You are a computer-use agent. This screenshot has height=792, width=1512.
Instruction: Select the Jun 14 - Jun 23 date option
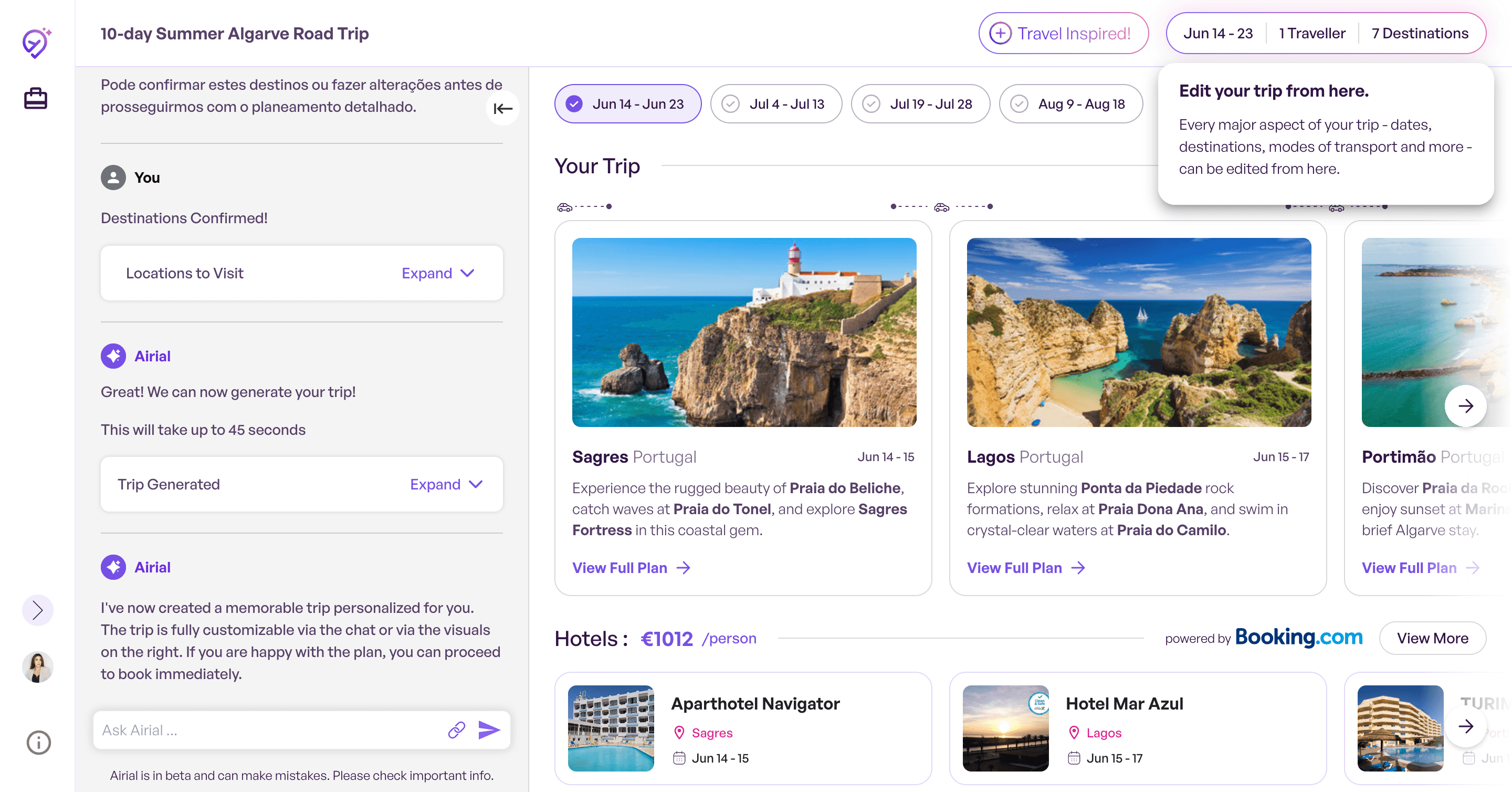pyautogui.click(x=627, y=104)
